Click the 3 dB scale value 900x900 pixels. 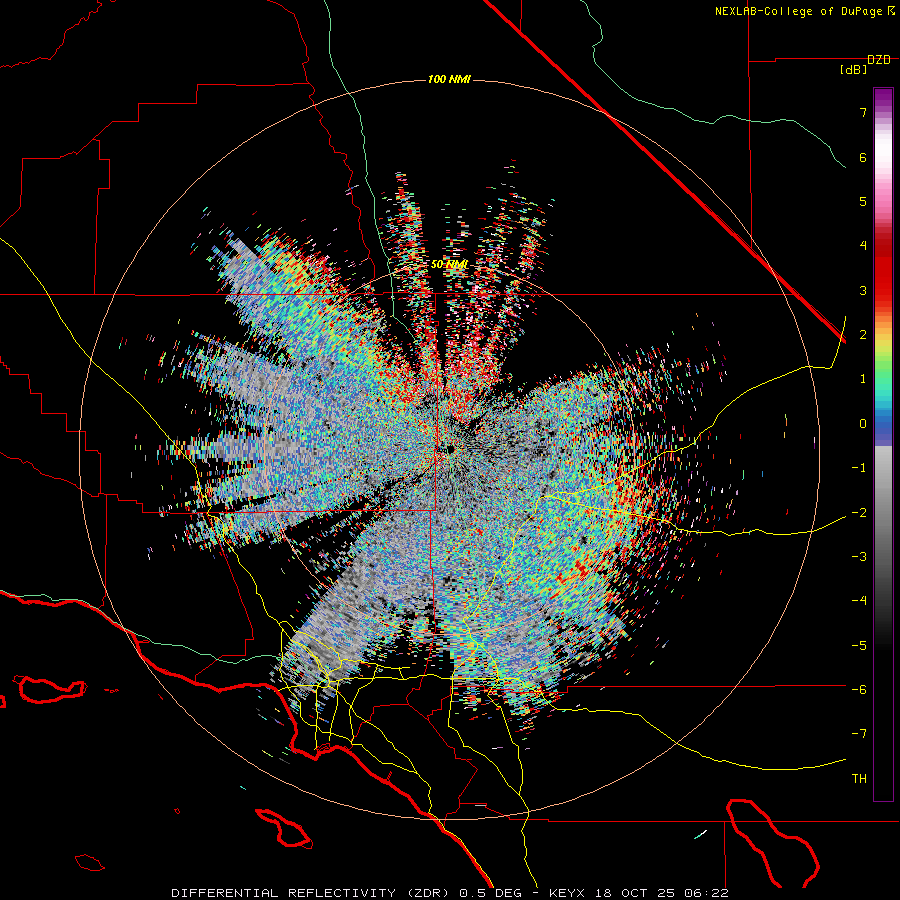(863, 290)
